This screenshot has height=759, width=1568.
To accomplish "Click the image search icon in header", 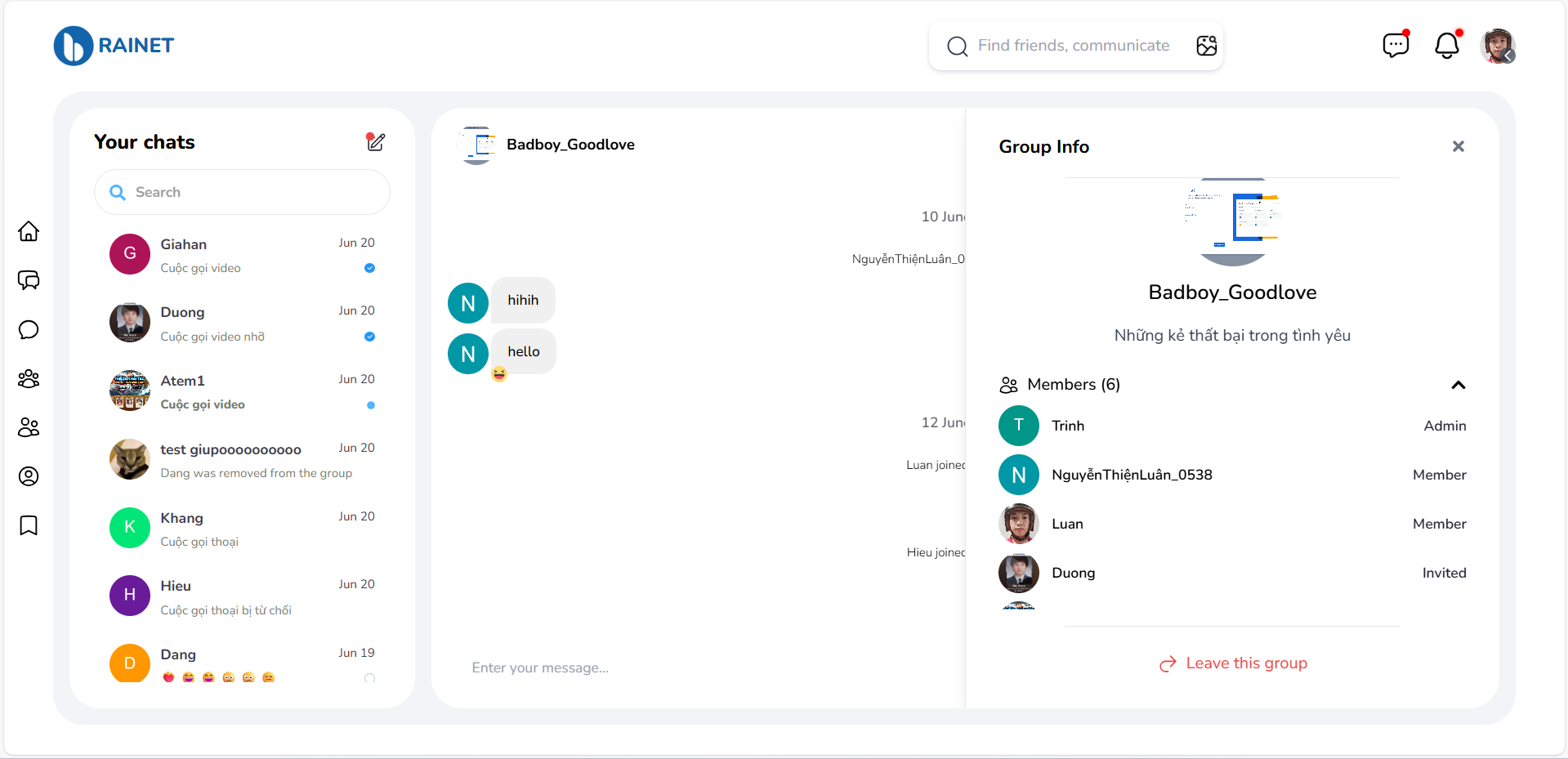I will [1207, 46].
